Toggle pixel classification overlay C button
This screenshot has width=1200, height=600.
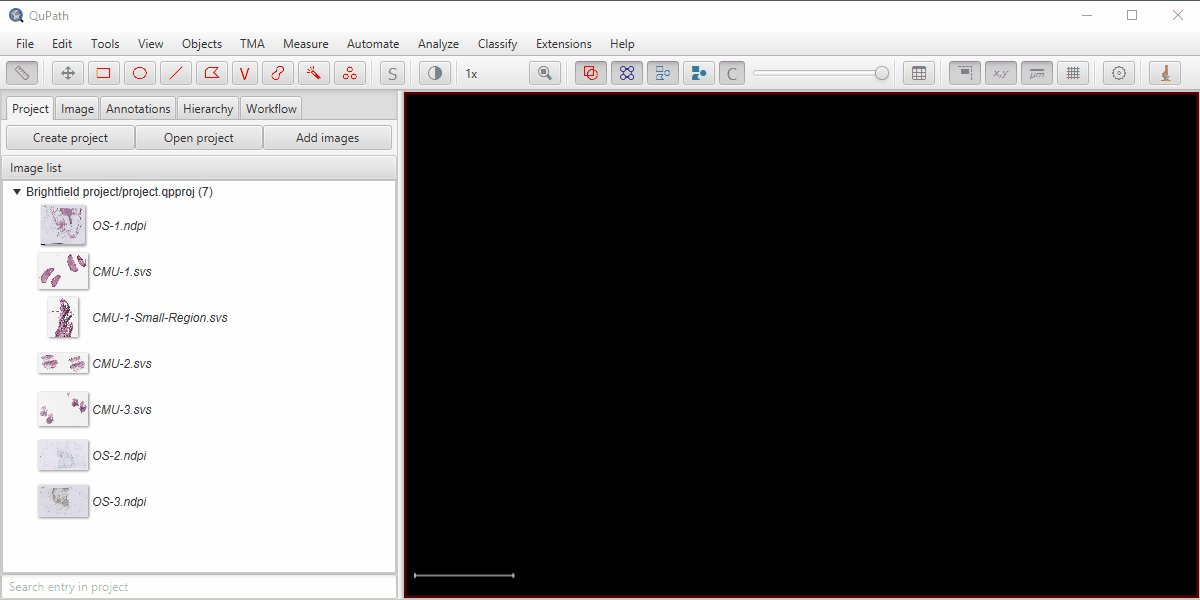(733, 73)
